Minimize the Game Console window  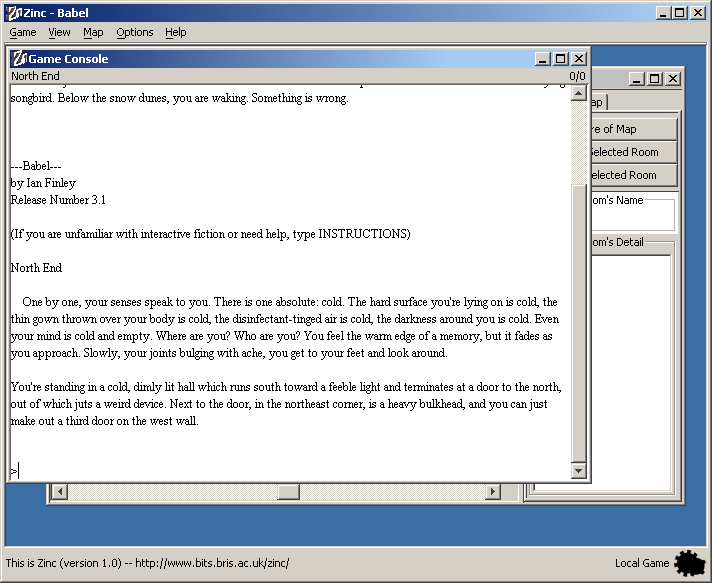543,59
